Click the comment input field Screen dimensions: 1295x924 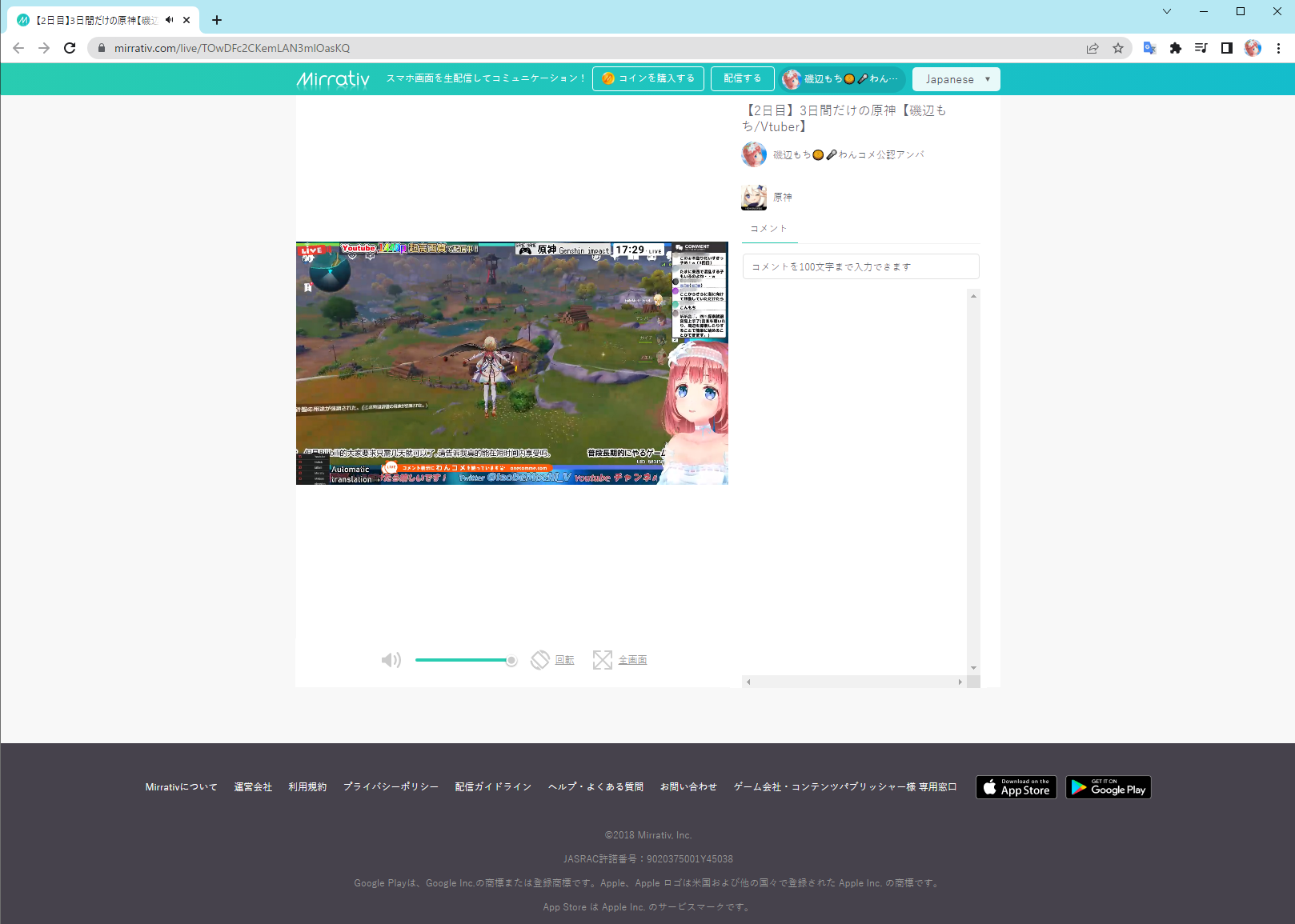click(860, 266)
